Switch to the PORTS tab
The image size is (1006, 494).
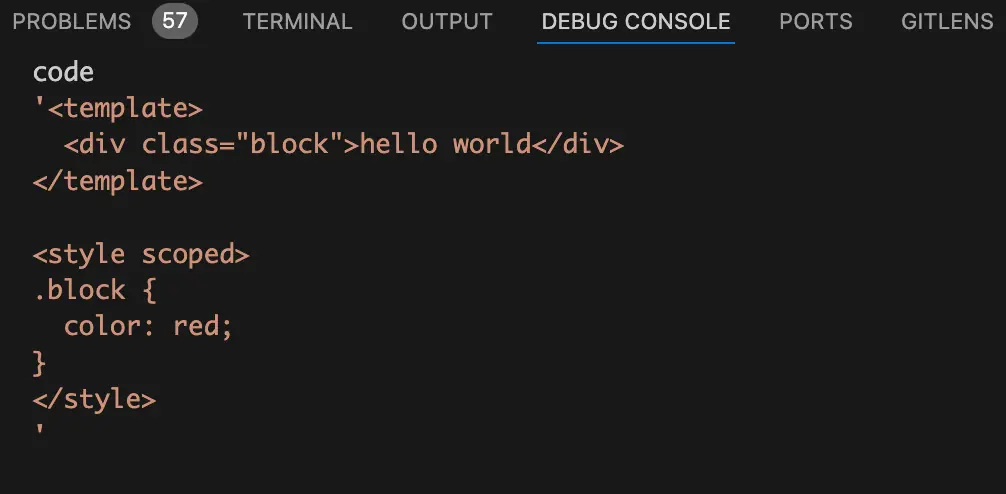click(816, 21)
